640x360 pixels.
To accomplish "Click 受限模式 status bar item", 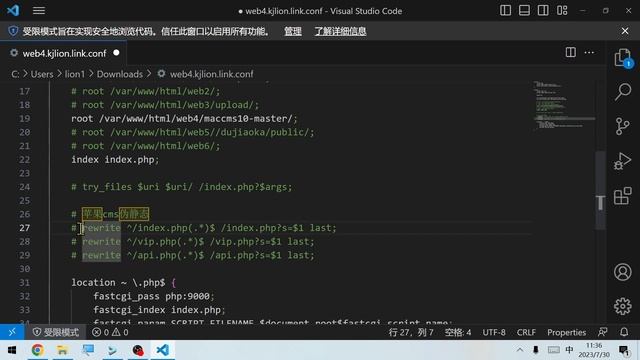I will pos(56,332).
